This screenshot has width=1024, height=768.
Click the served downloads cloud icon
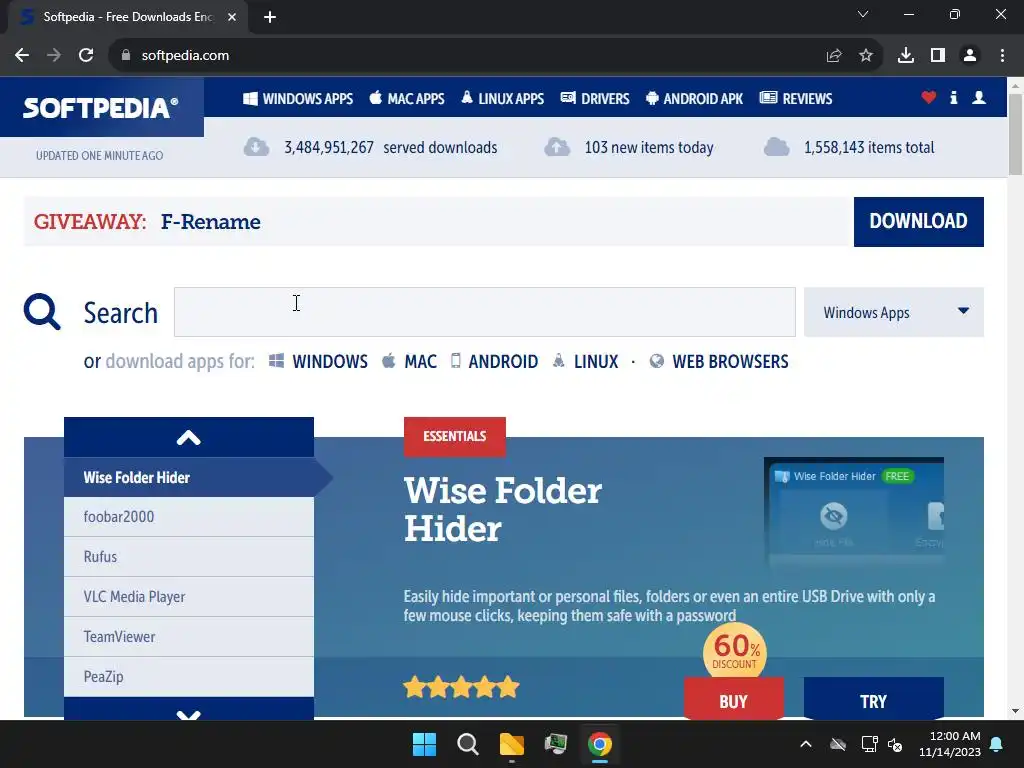tap(257, 147)
